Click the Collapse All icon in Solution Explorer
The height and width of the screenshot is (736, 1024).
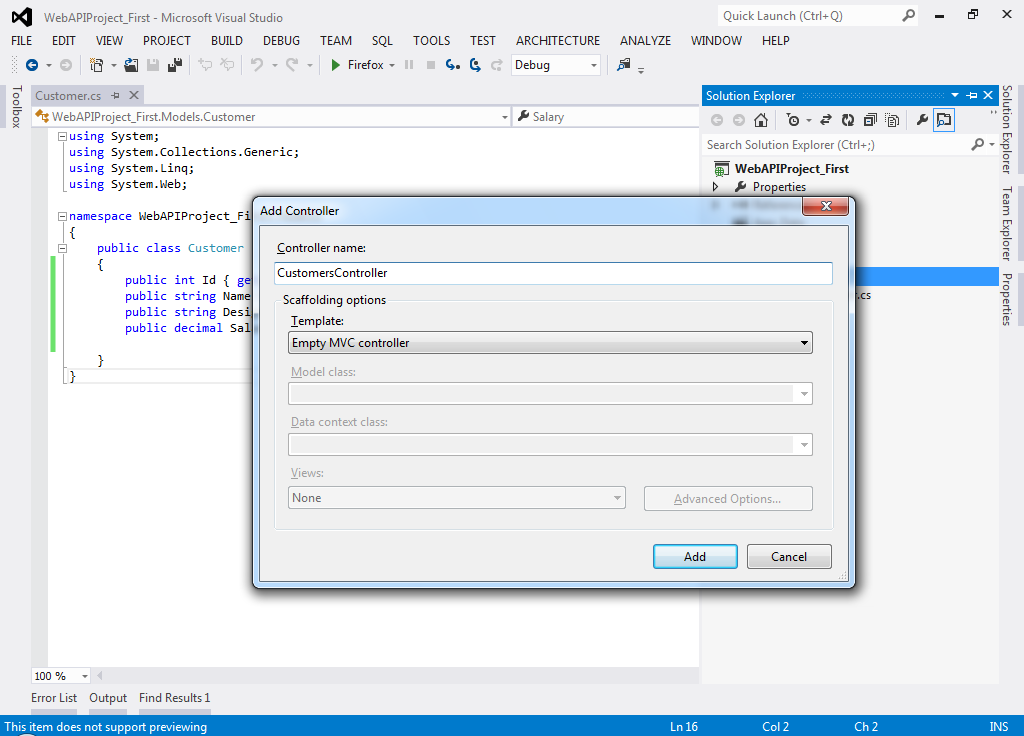[x=870, y=120]
